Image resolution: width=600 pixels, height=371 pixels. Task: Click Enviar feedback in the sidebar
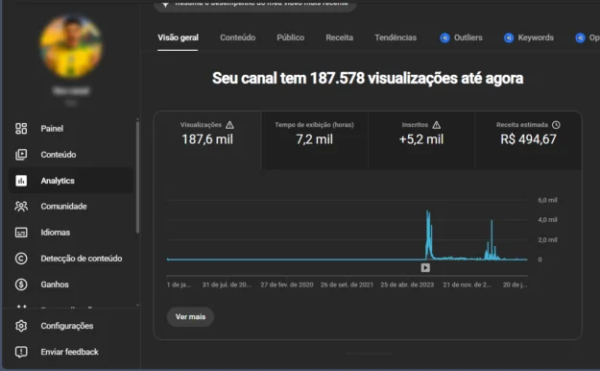tap(70, 352)
